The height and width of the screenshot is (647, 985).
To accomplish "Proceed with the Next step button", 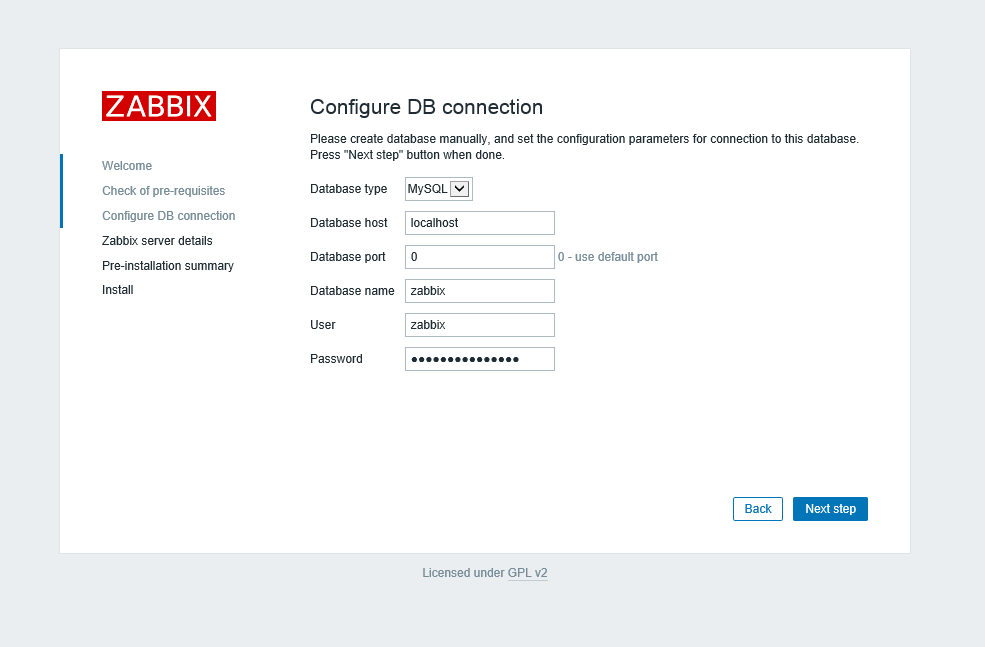I will pyautogui.click(x=830, y=509).
